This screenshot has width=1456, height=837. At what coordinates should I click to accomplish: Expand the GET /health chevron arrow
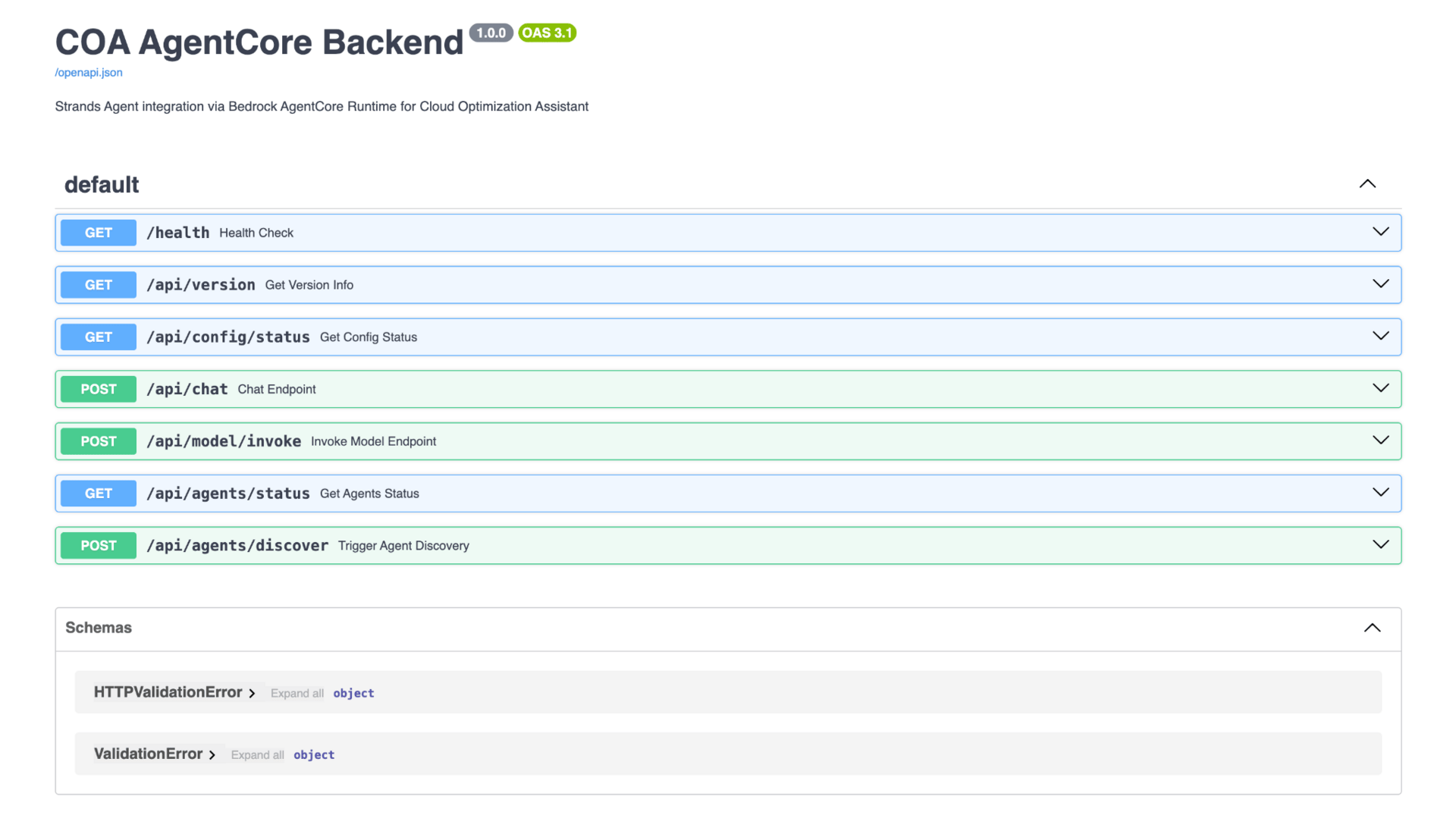click(1380, 232)
